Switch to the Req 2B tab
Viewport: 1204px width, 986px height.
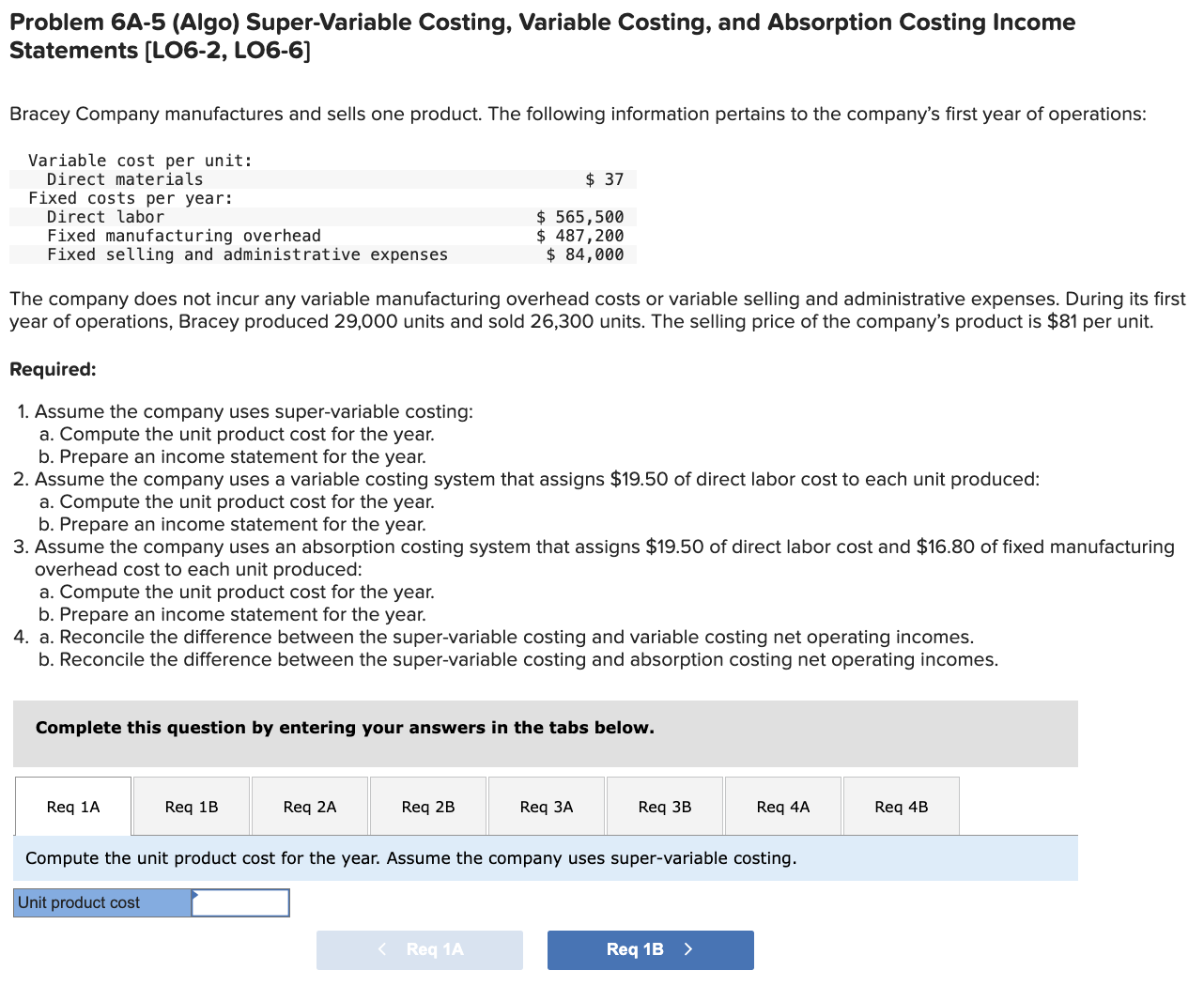tap(427, 805)
